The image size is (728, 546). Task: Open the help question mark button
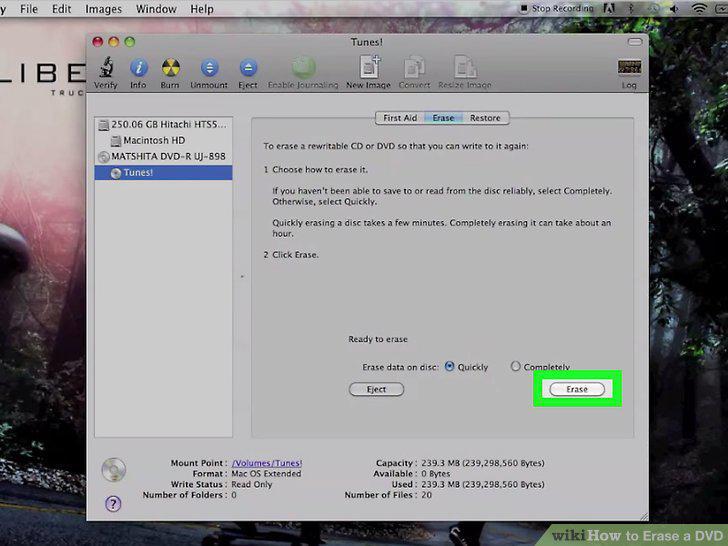tap(113, 504)
